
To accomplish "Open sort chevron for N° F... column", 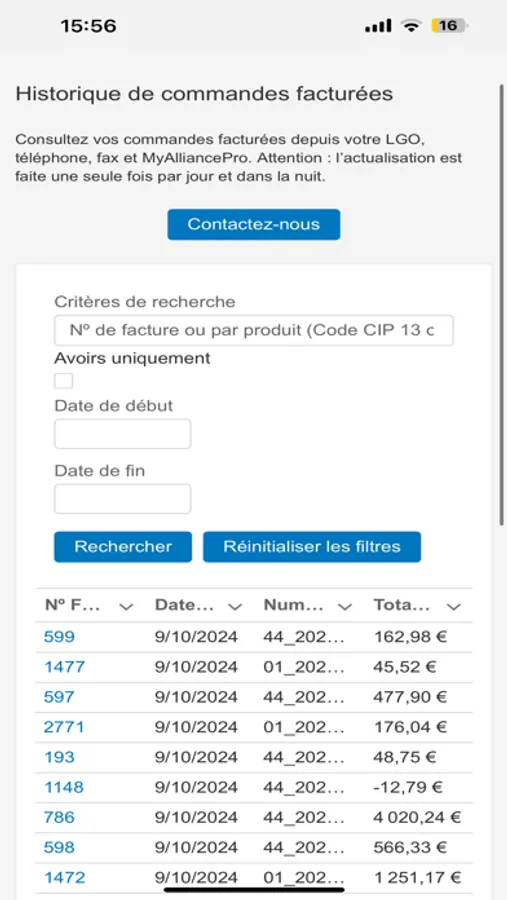I will click(x=126, y=607).
